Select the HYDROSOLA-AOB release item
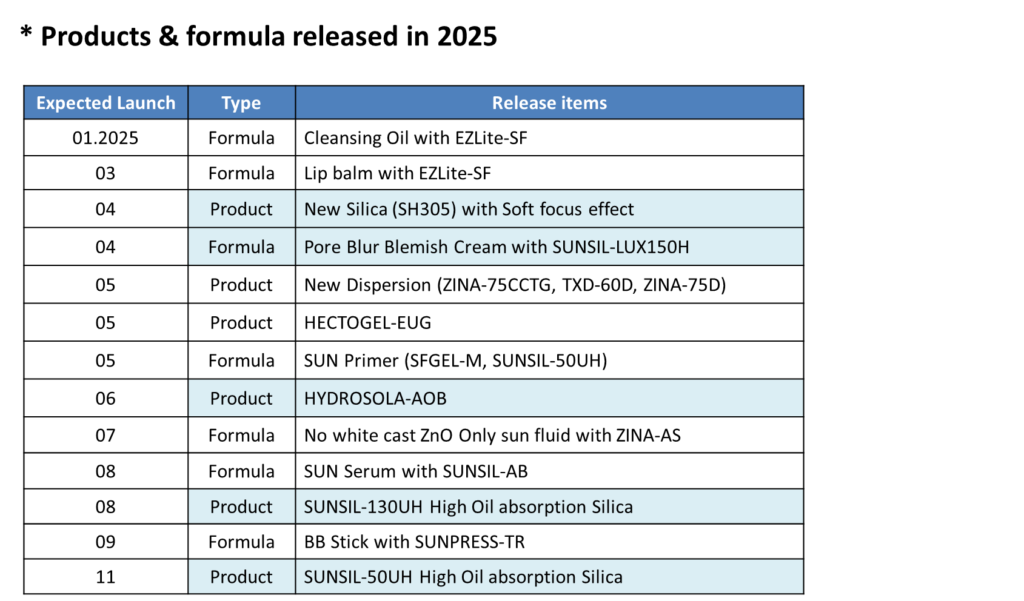 coord(549,398)
